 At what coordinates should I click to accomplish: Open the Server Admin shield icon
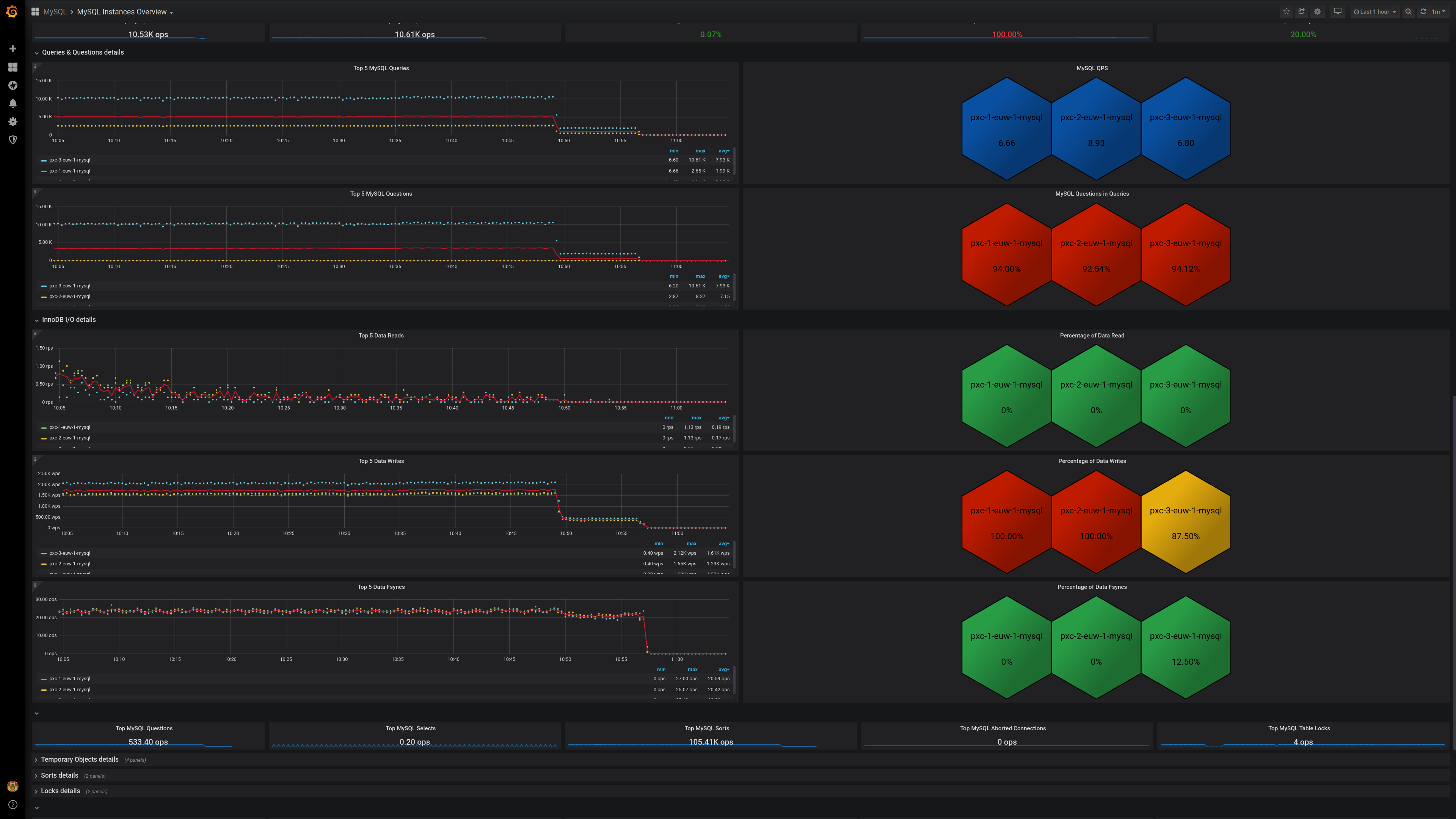click(x=13, y=140)
